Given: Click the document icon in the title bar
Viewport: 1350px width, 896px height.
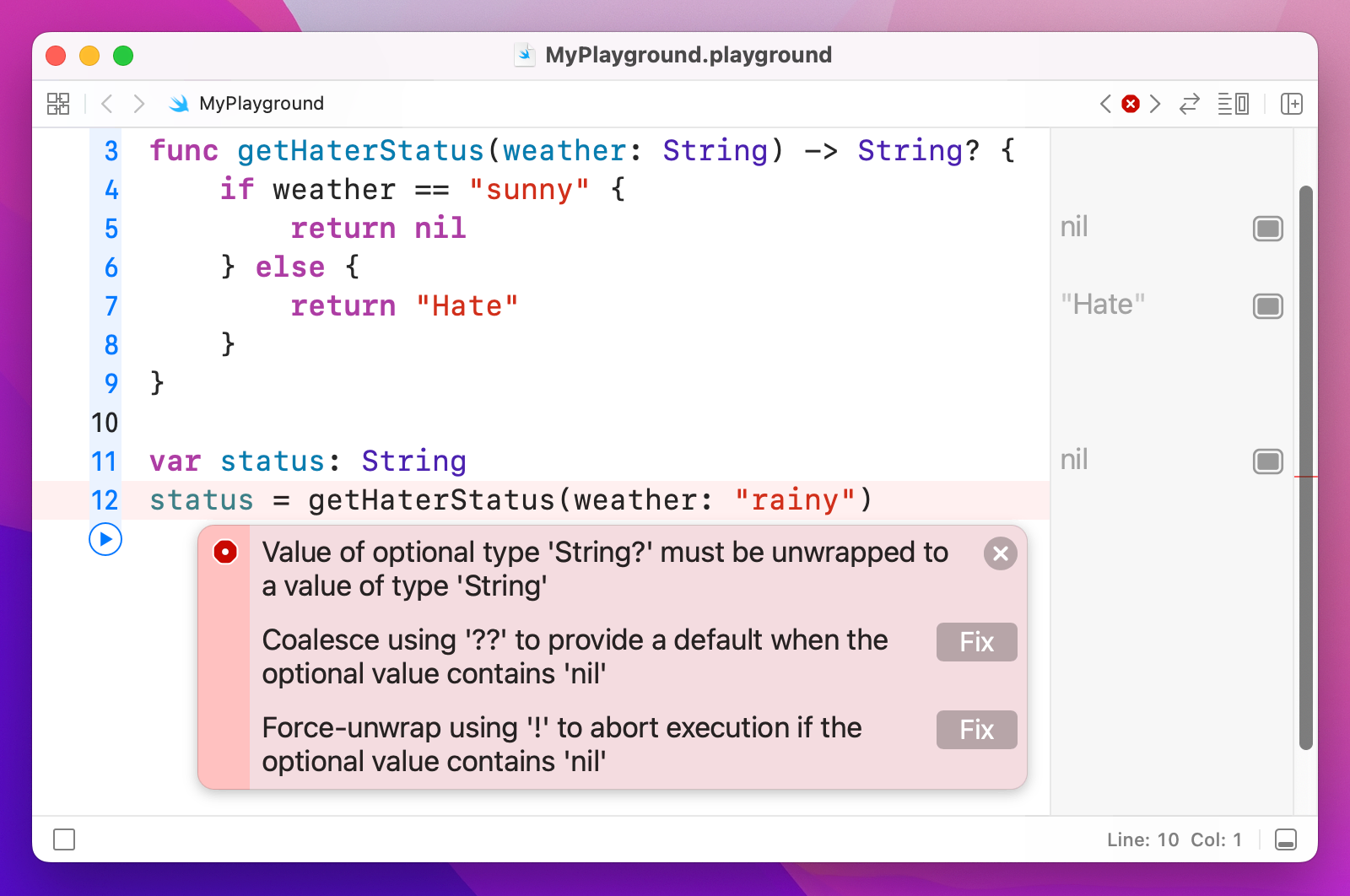Looking at the screenshot, I should [x=526, y=55].
